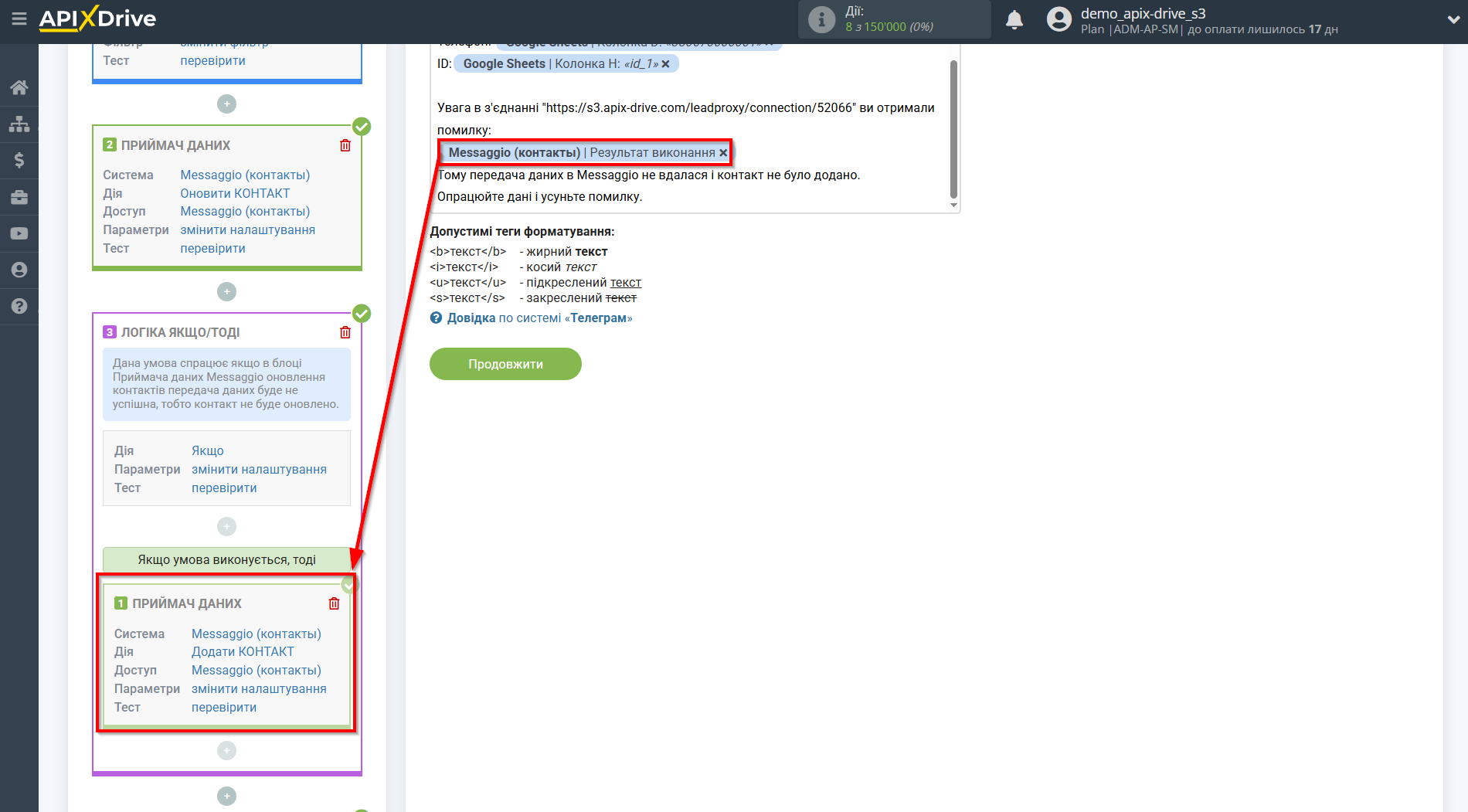Open notifications bell
The height and width of the screenshot is (812, 1468).
pyautogui.click(x=1014, y=19)
